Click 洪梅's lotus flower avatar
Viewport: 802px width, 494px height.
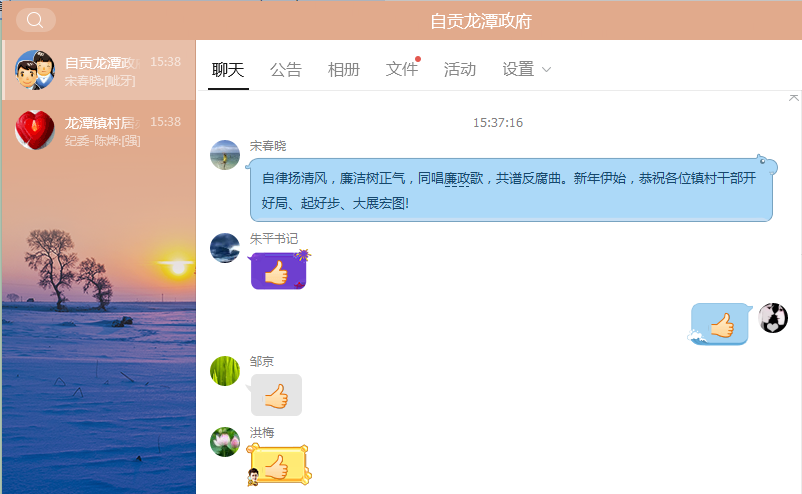pyautogui.click(x=225, y=442)
